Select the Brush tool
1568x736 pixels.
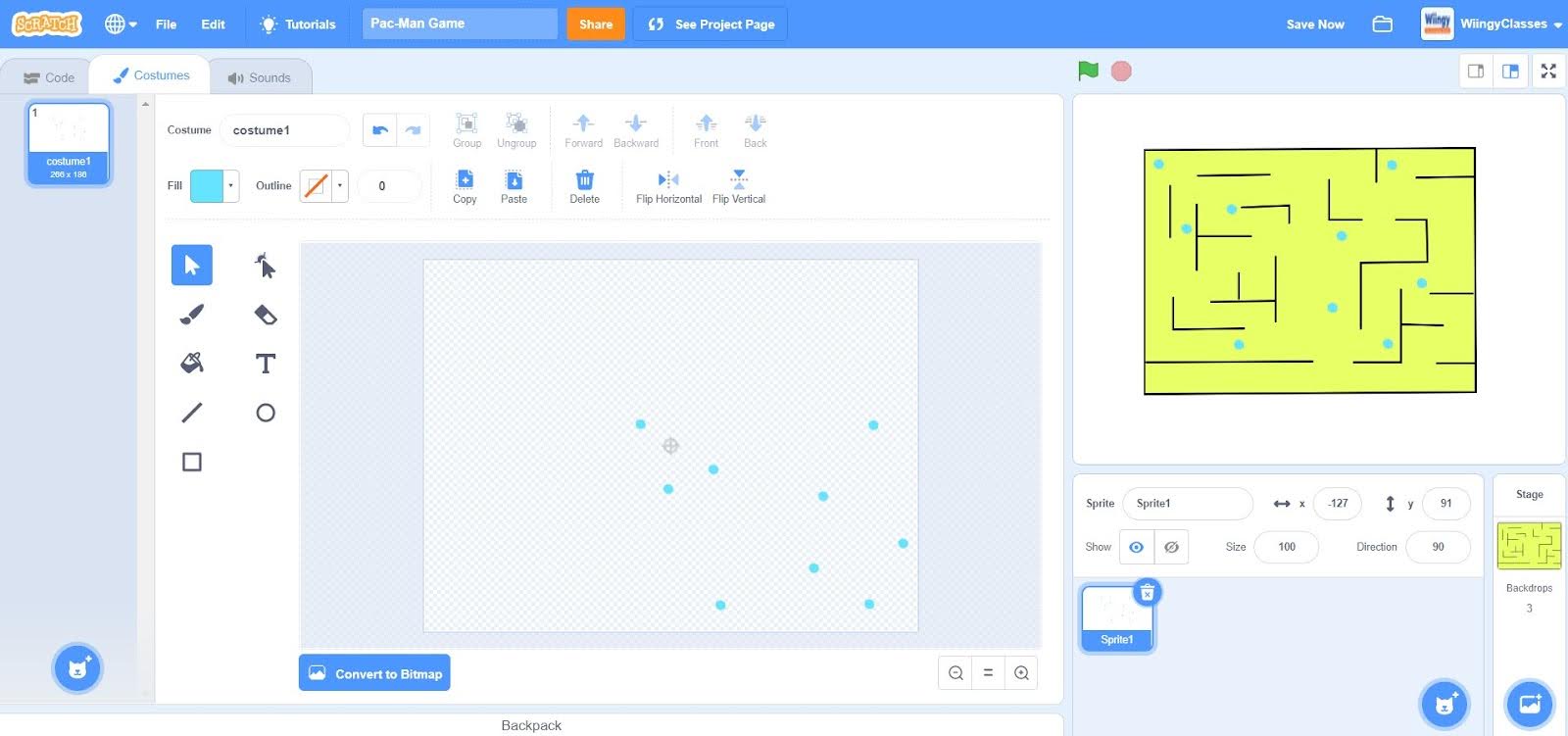(x=192, y=315)
